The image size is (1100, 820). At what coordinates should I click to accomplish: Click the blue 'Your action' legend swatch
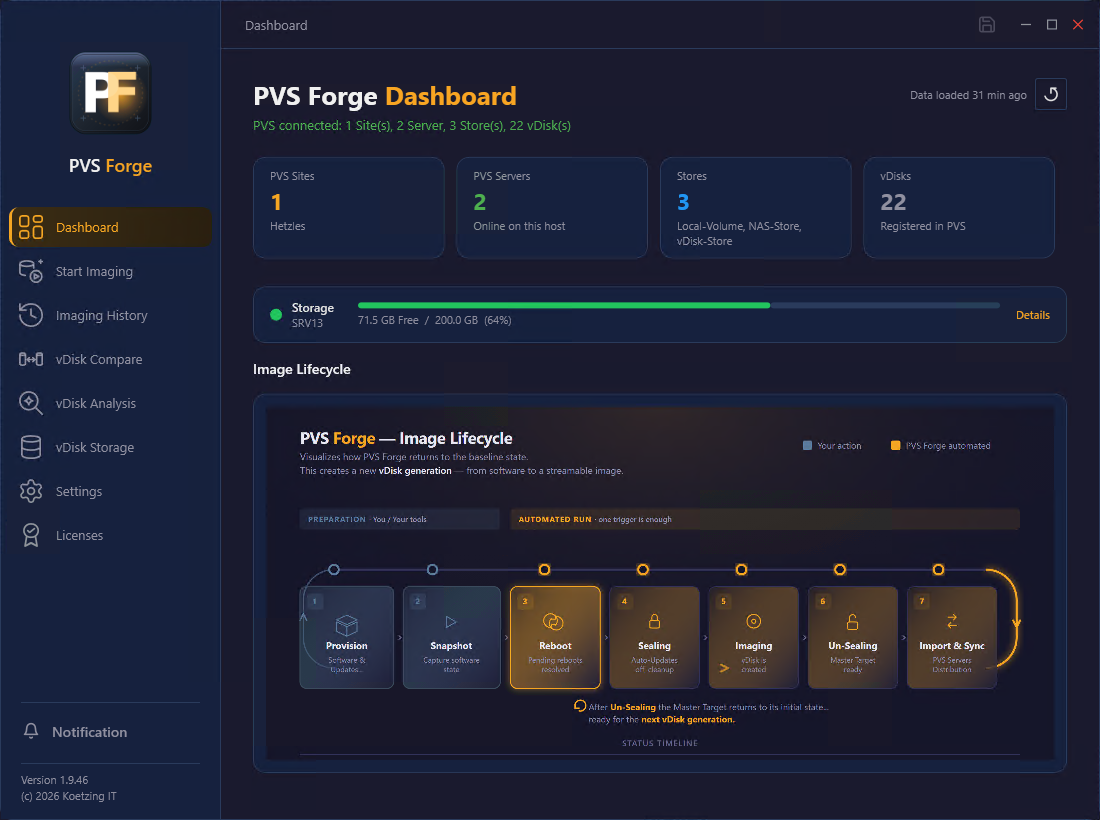pyautogui.click(x=807, y=445)
